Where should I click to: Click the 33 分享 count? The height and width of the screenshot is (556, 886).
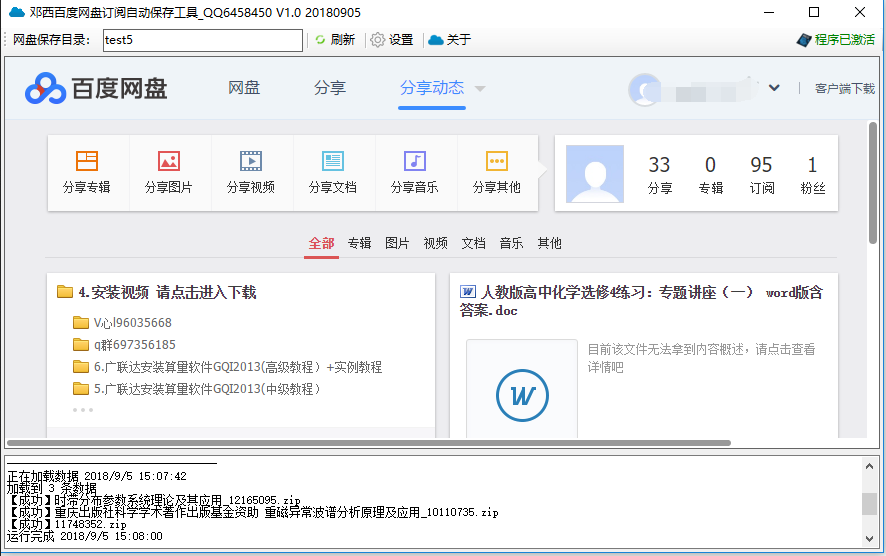click(x=659, y=174)
